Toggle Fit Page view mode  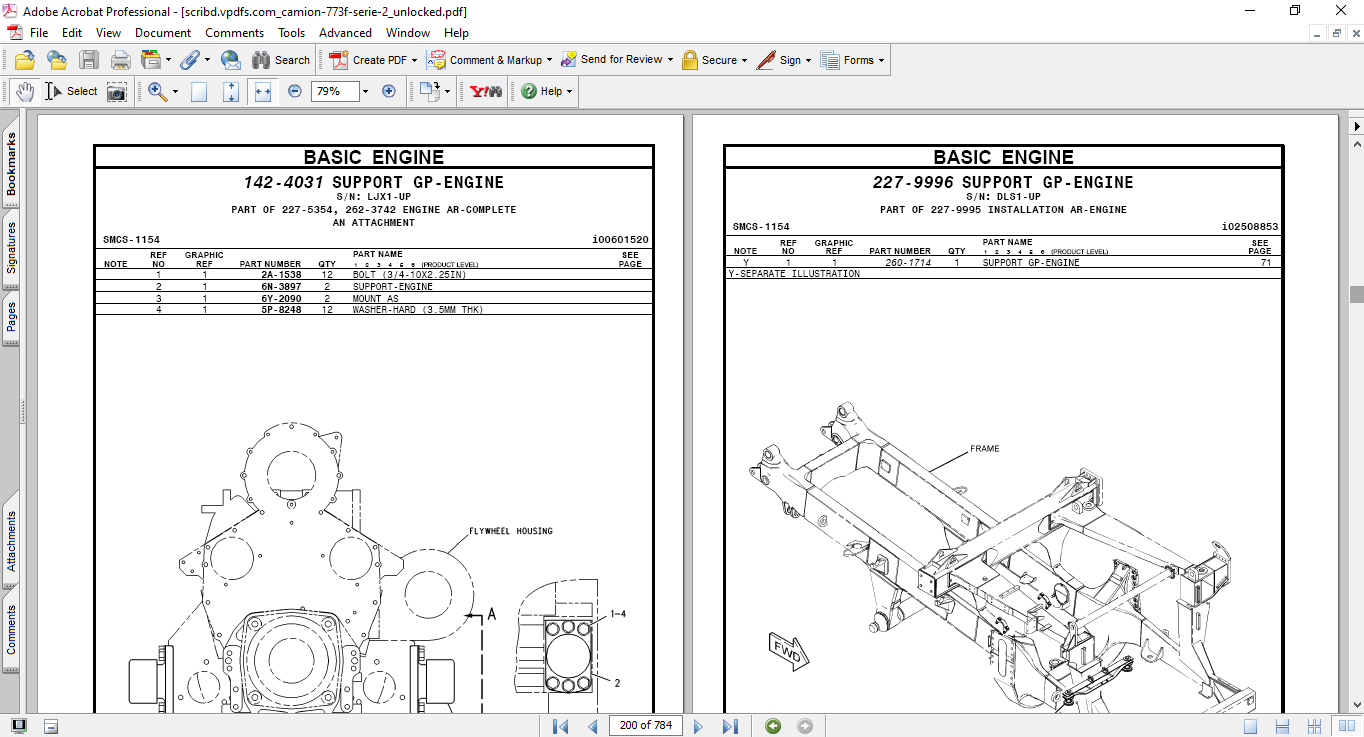pyautogui.click(x=231, y=91)
